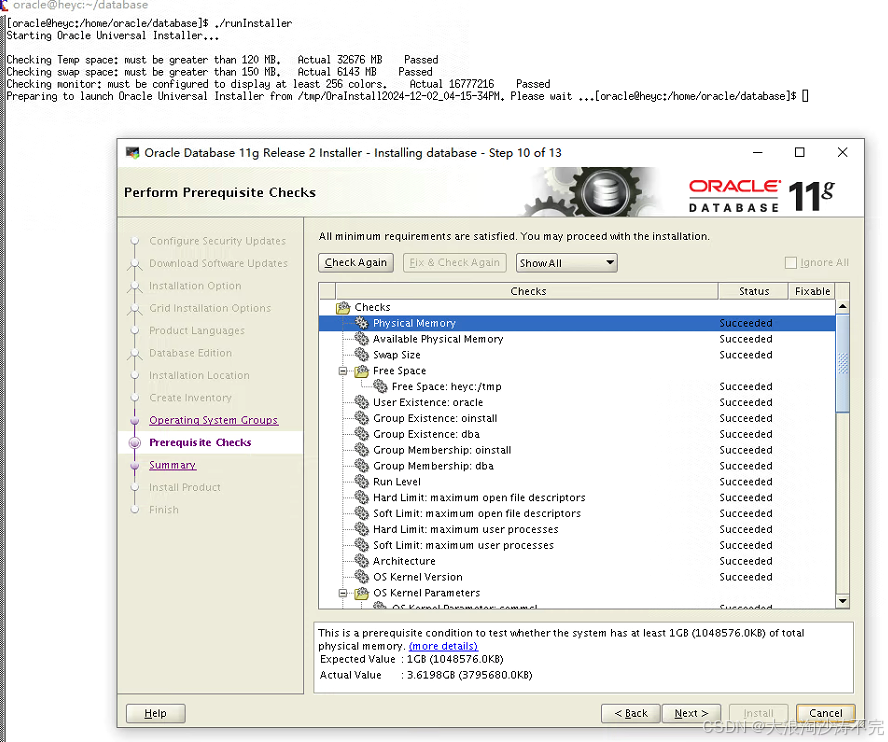Screen dimensions: 888x742
Task: Click the User Existence oracle gear icon
Action: pyautogui.click(x=361, y=402)
